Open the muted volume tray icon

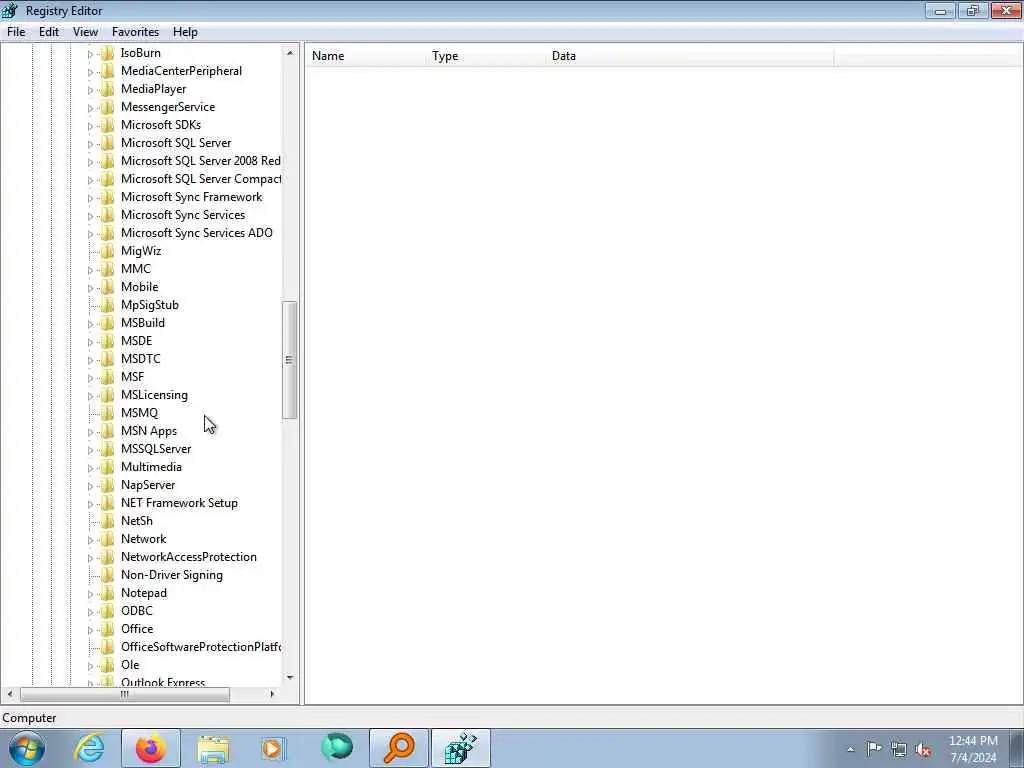[x=923, y=750]
